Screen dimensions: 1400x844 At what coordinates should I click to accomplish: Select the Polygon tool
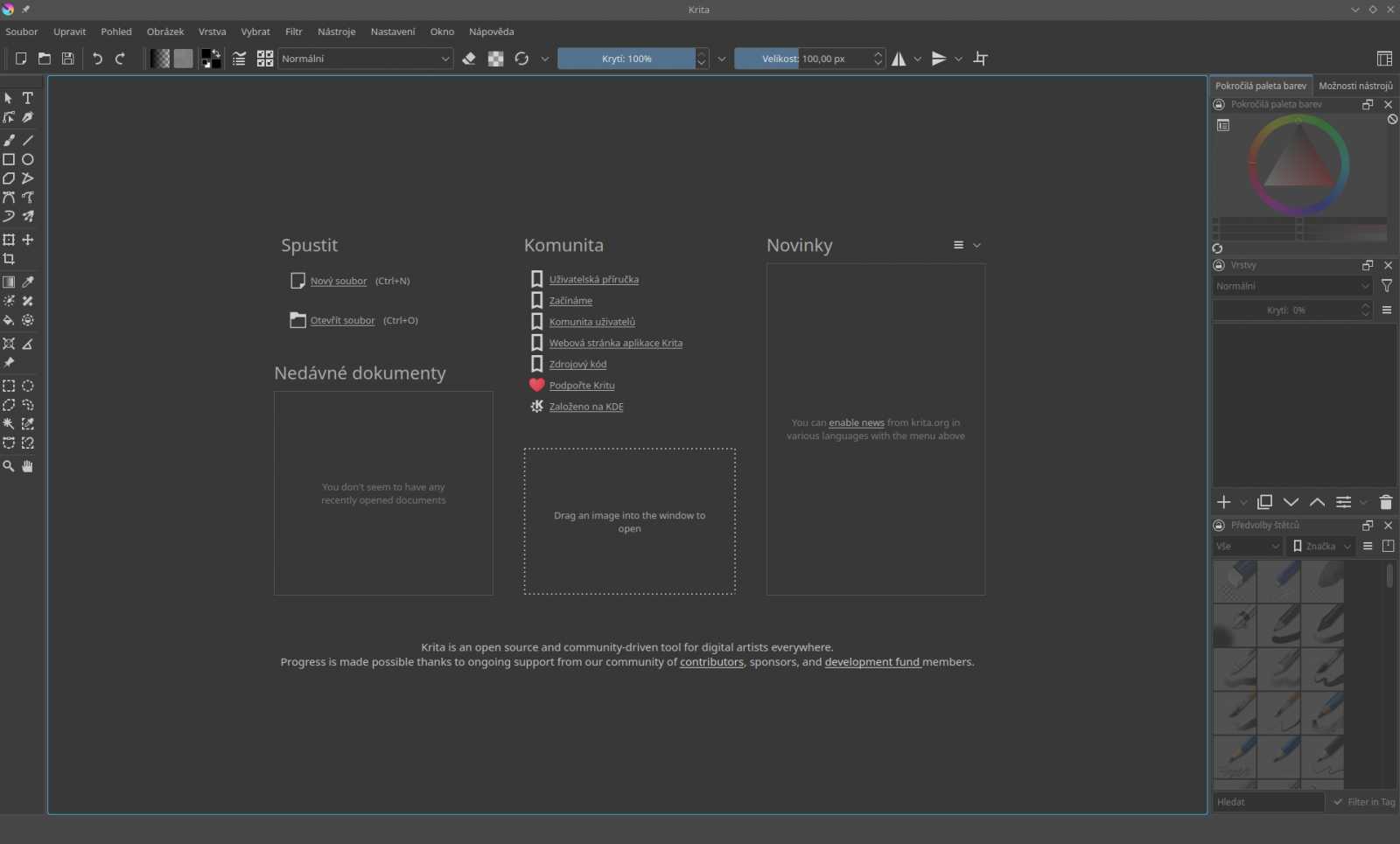[x=9, y=178]
